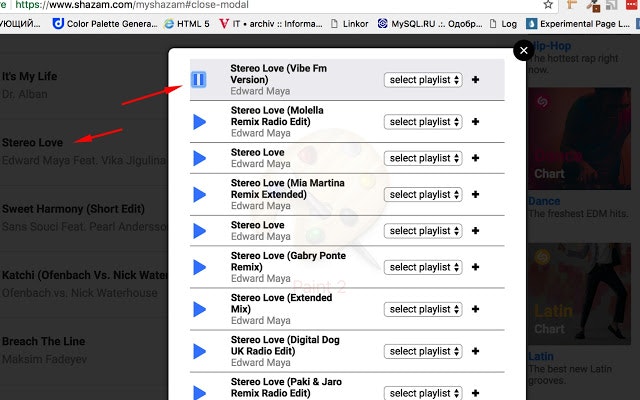The height and width of the screenshot is (400, 640).
Task: Play Stereo Love (Paki & Jaro Remix)
Action: [x=199, y=393]
